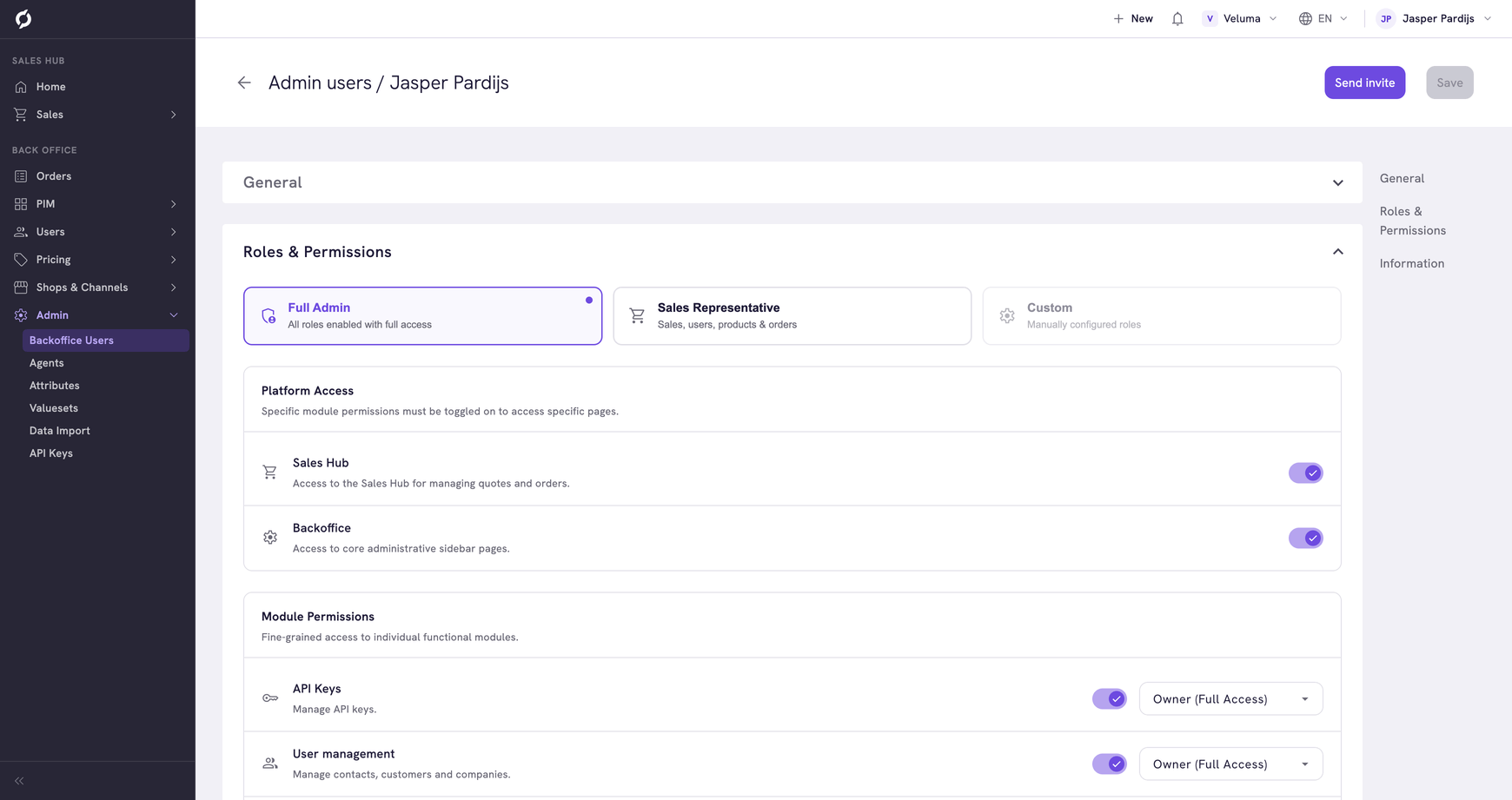Toggle Backoffice platform access

click(1305, 538)
